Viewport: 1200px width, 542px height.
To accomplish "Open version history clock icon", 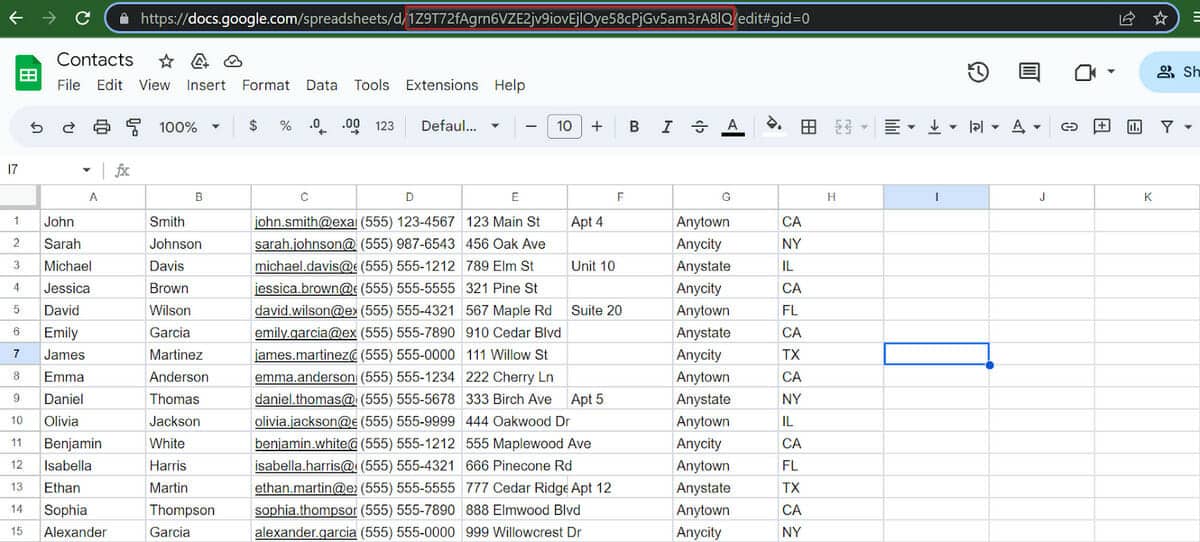I will (x=978, y=72).
